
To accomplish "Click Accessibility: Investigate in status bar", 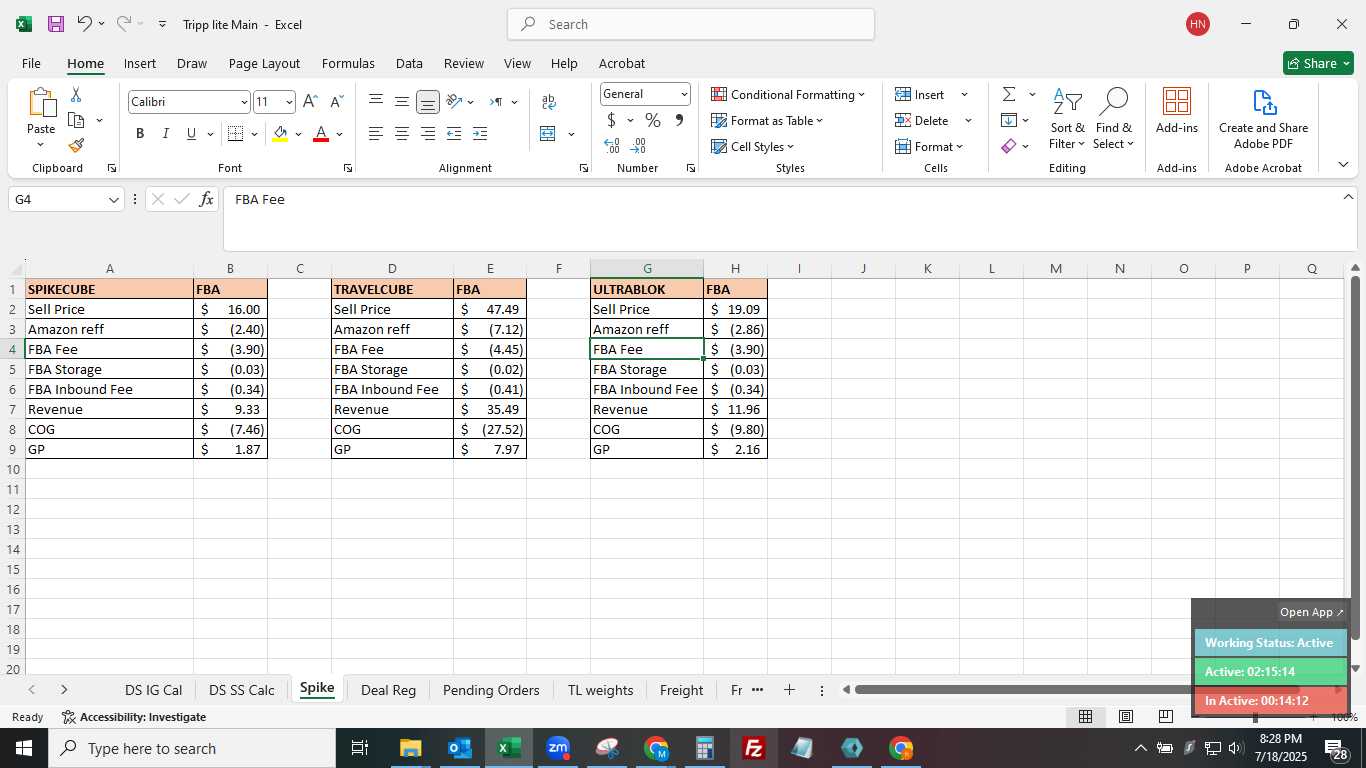I will tap(134, 717).
